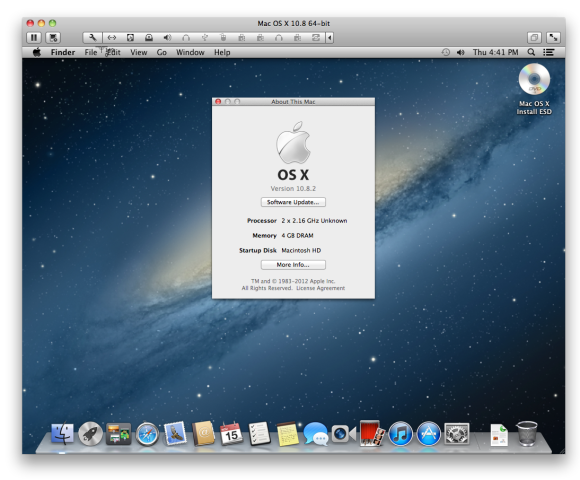
Task: Open the Go menu
Action: pyautogui.click(x=162, y=52)
